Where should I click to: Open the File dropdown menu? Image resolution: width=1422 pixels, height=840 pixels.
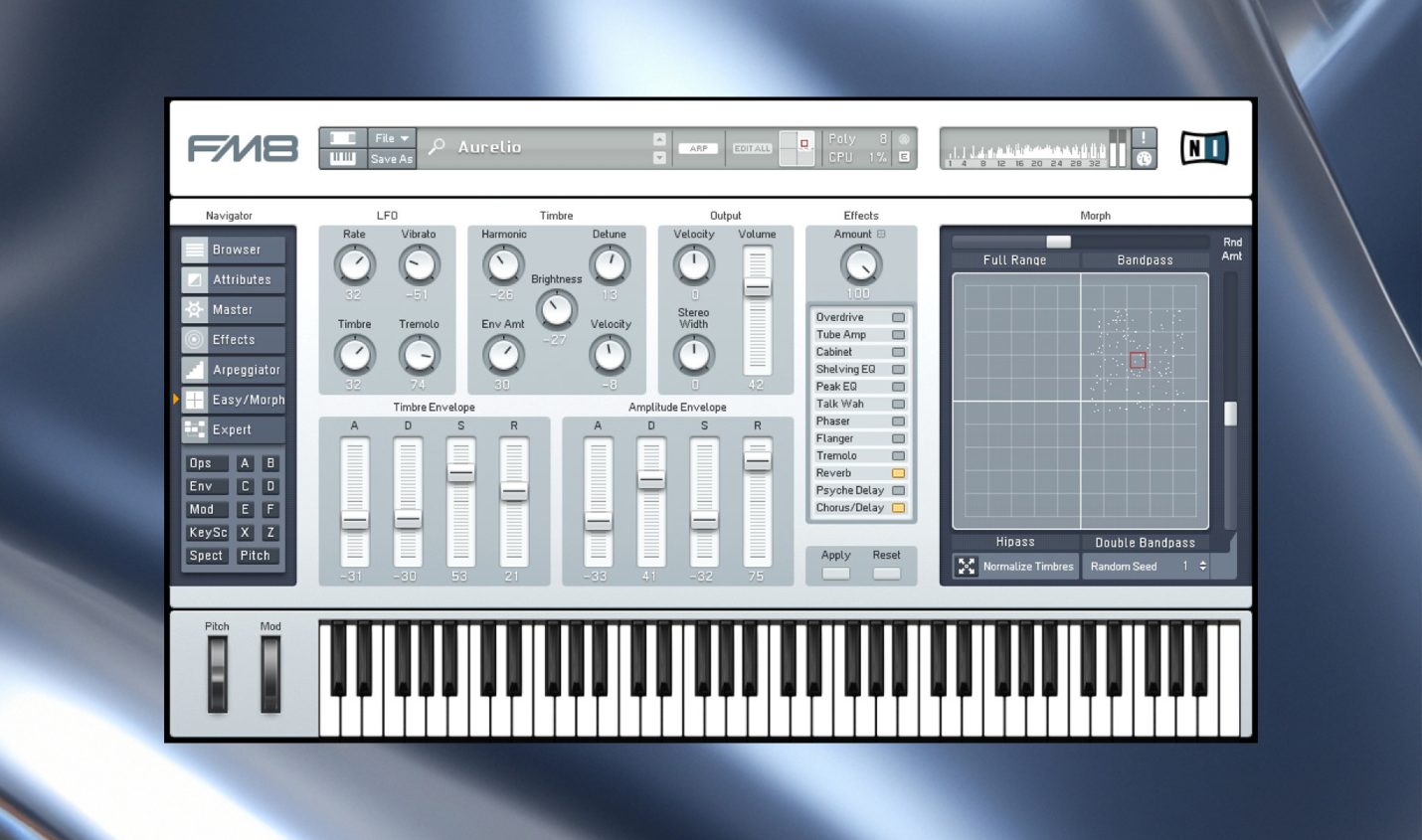coord(392,138)
